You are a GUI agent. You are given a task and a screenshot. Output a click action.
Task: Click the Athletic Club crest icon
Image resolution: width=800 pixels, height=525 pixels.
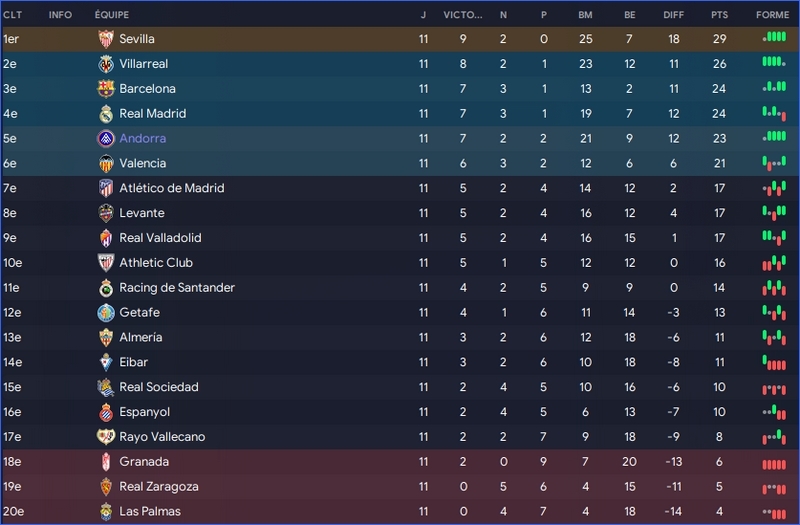pyautogui.click(x=106, y=263)
